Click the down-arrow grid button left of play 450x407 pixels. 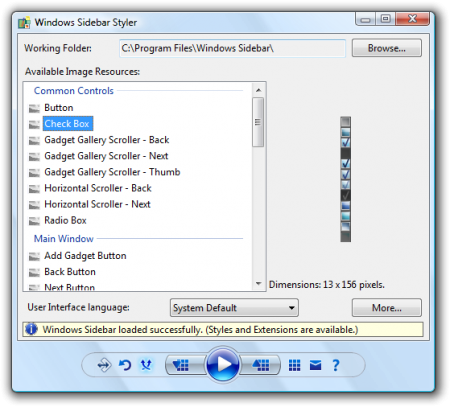(x=185, y=365)
